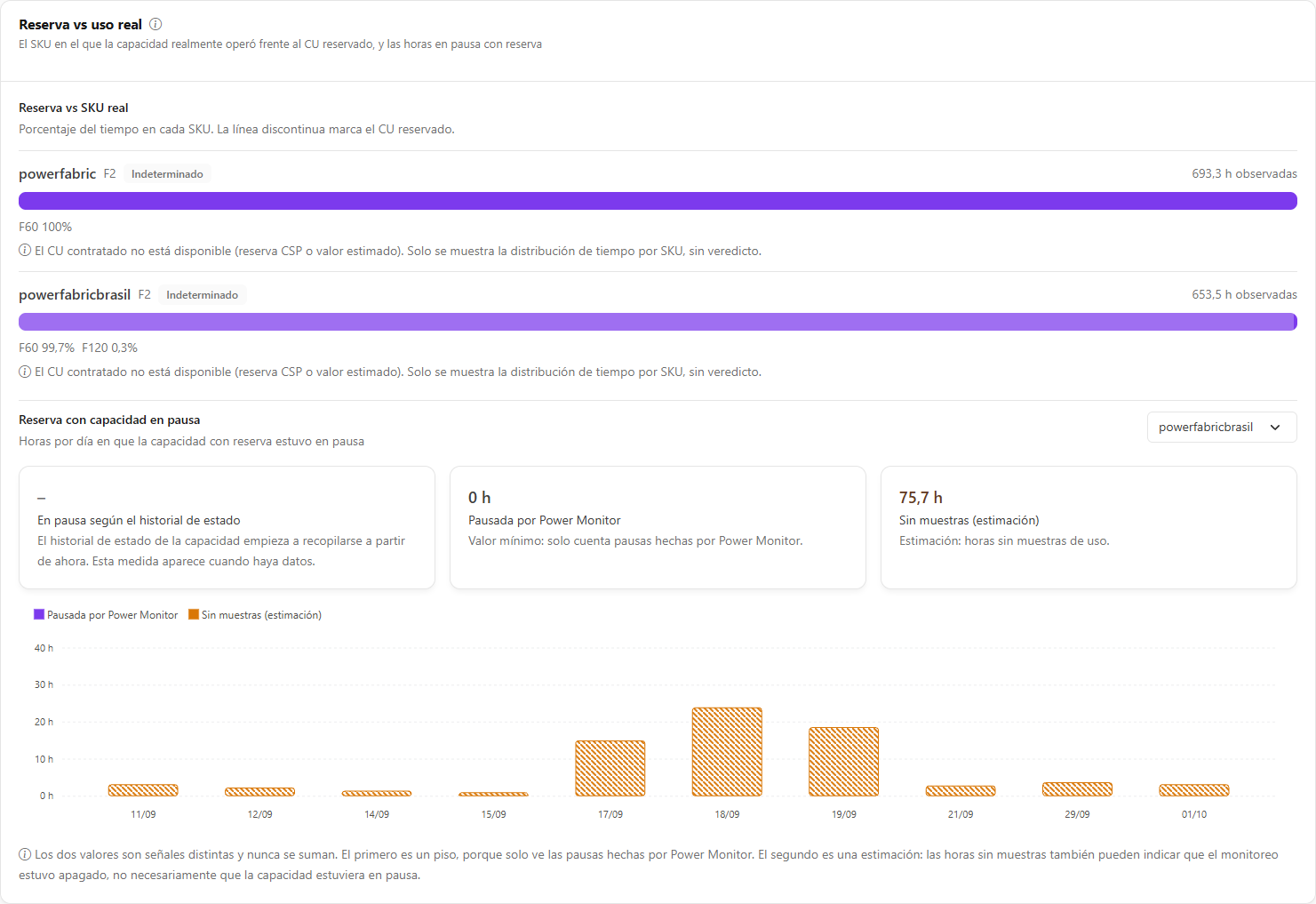
Task: Open the '0 h Pausada por Power Monitor' card
Action: point(658,527)
